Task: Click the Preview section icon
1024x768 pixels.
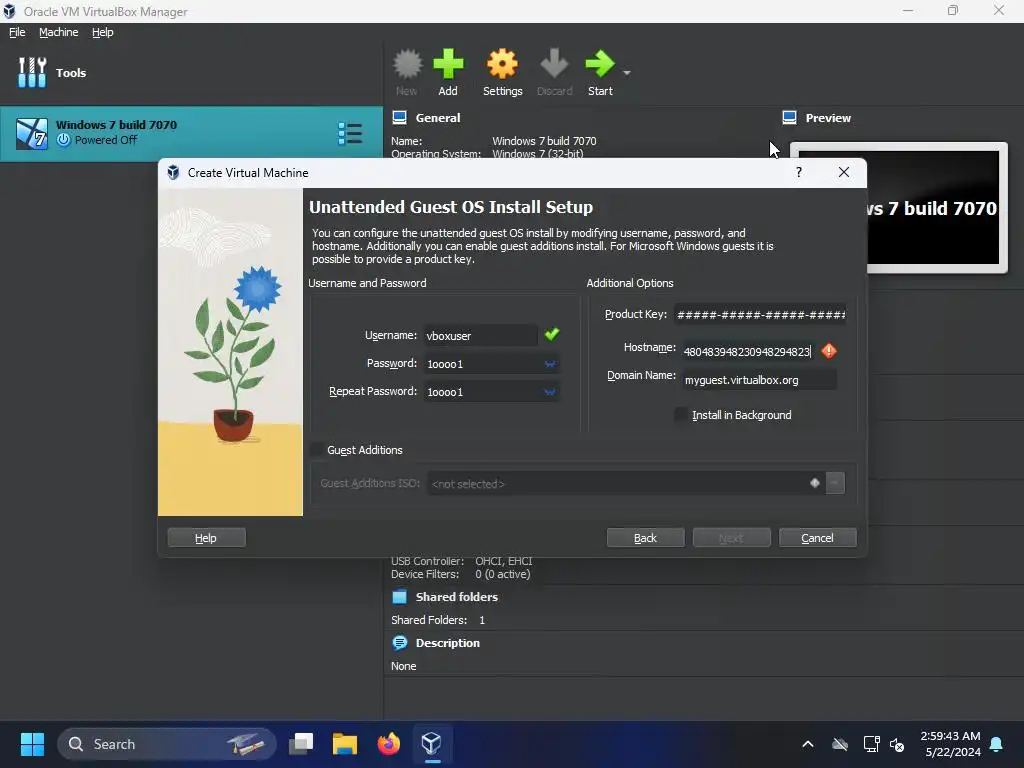Action: pos(789,118)
